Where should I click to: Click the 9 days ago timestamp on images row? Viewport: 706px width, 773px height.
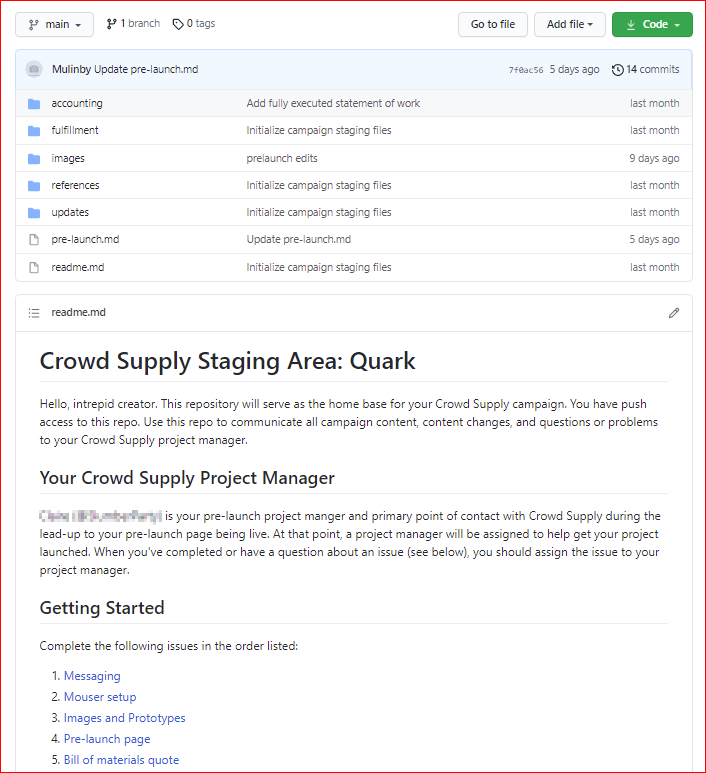654,158
